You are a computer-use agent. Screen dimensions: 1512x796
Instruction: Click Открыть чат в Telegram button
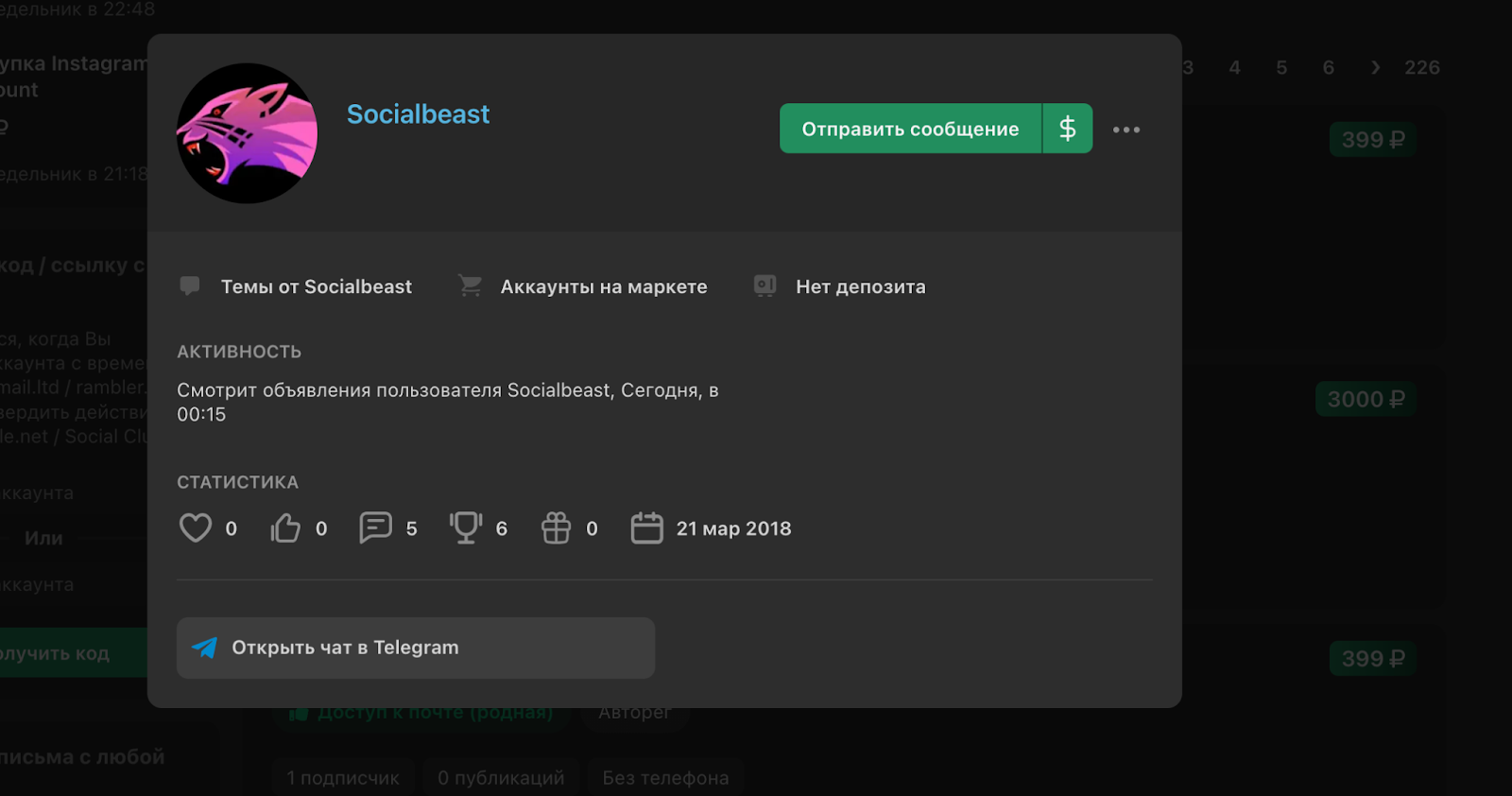(416, 648)
